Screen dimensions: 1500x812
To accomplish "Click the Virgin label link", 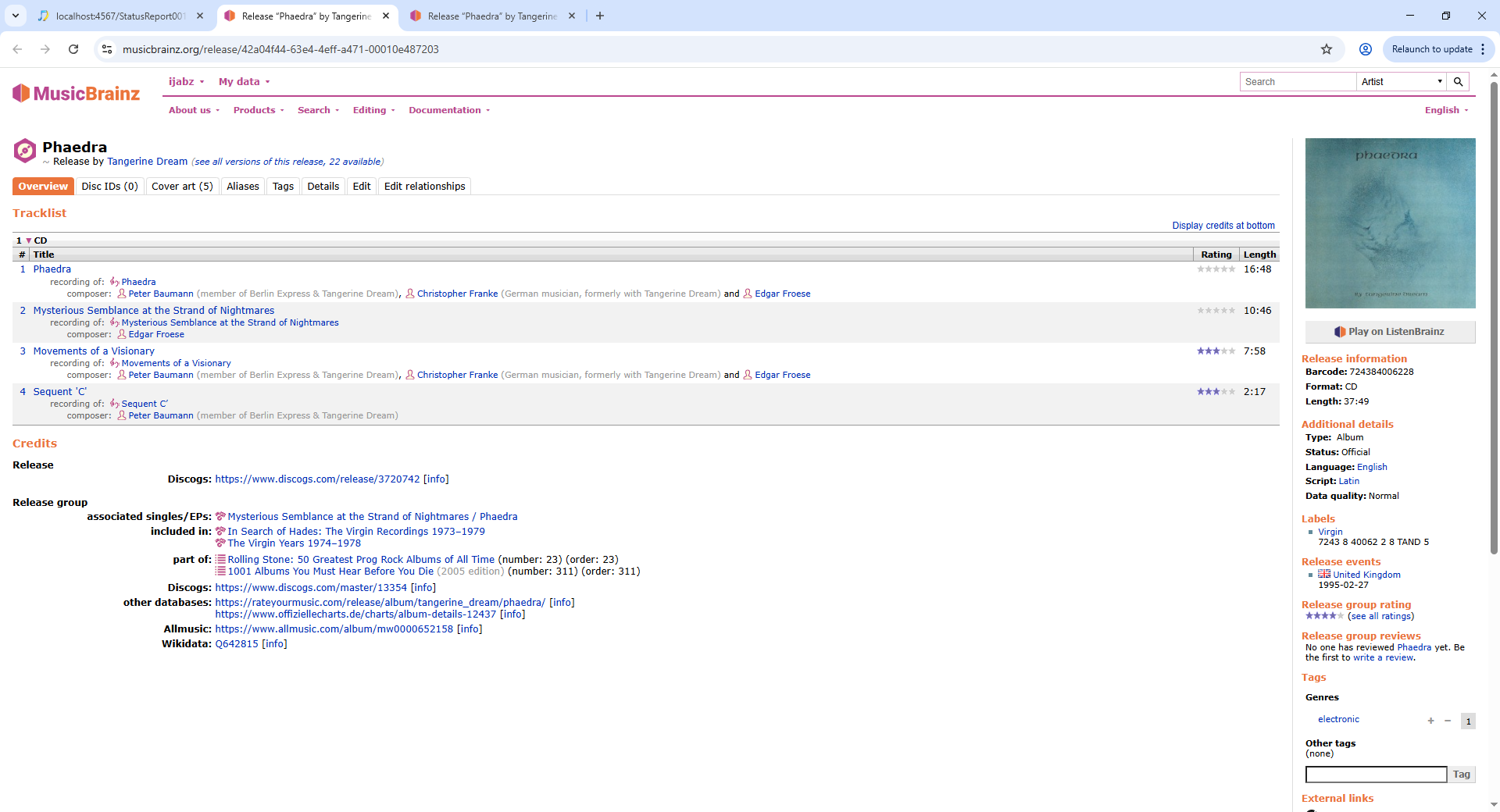I will point(1330,532).
